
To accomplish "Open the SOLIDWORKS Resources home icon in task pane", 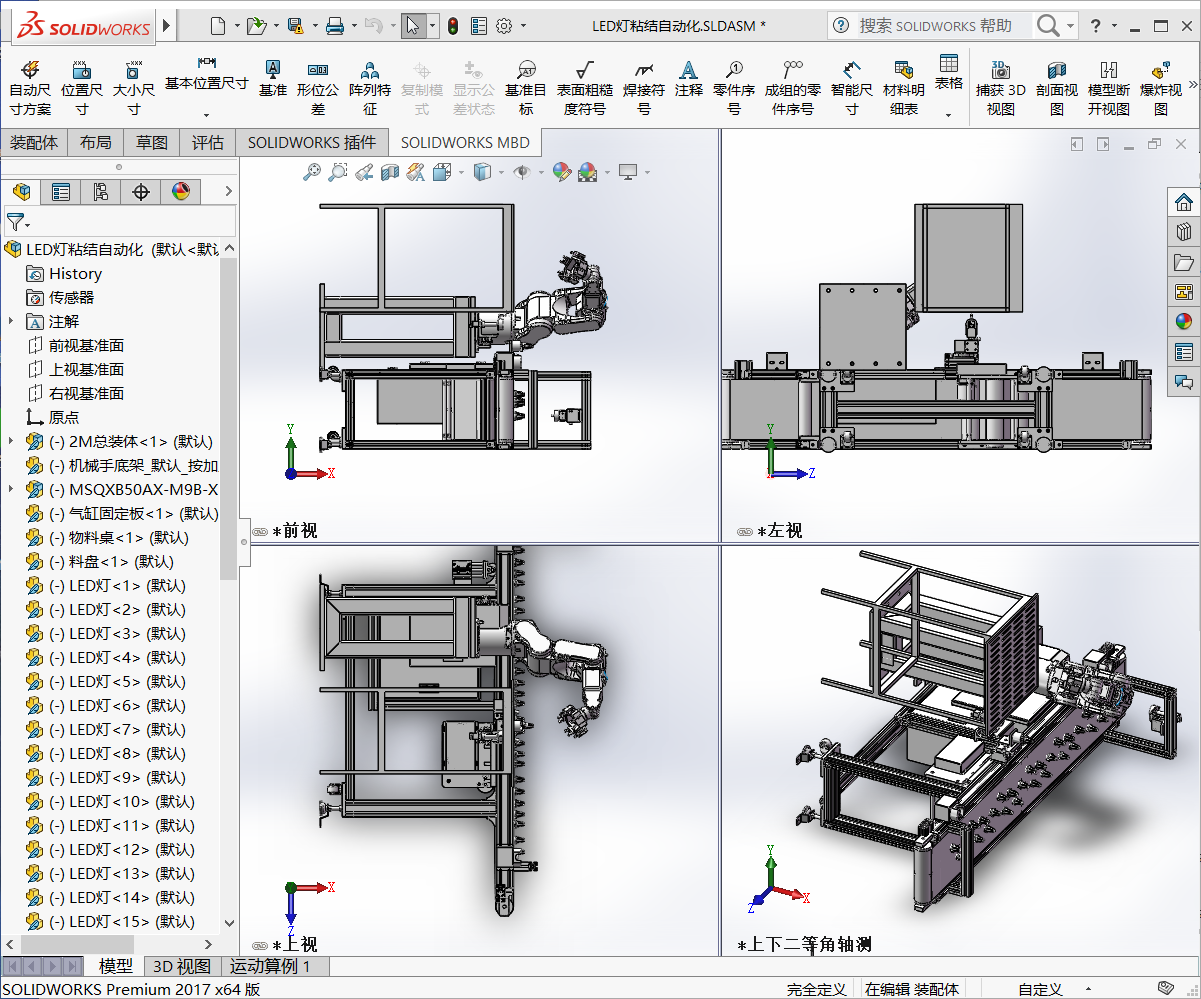I will [x=1184, y=202].
